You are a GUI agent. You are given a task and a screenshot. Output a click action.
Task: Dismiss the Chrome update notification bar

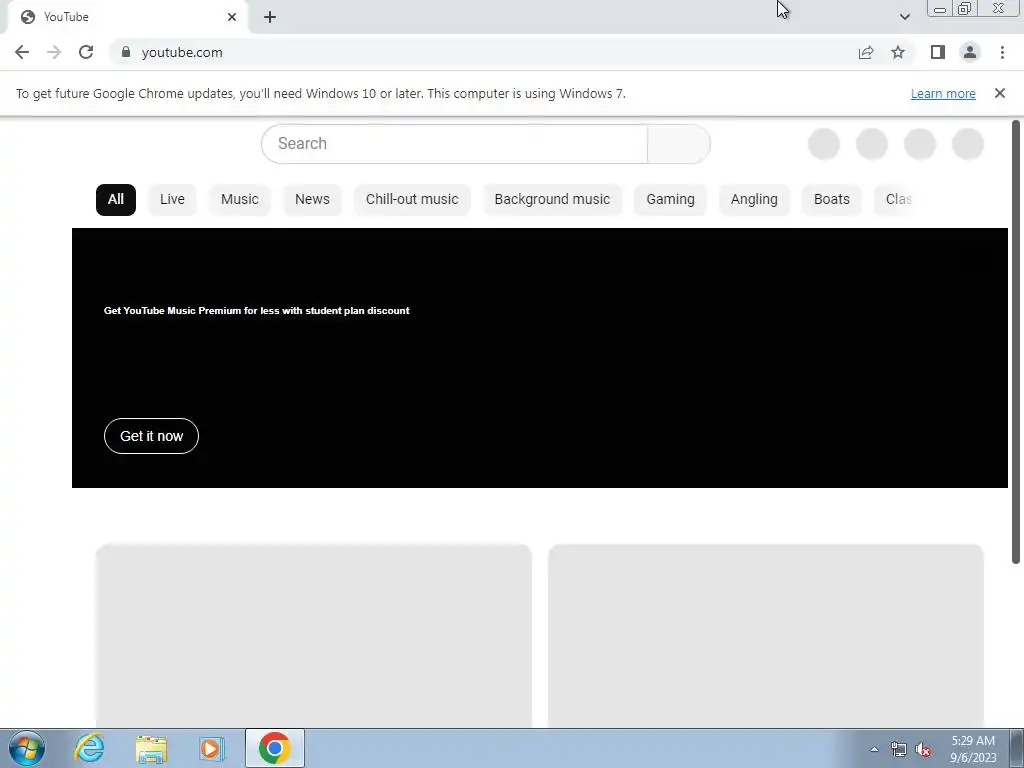pos(1000,93)
